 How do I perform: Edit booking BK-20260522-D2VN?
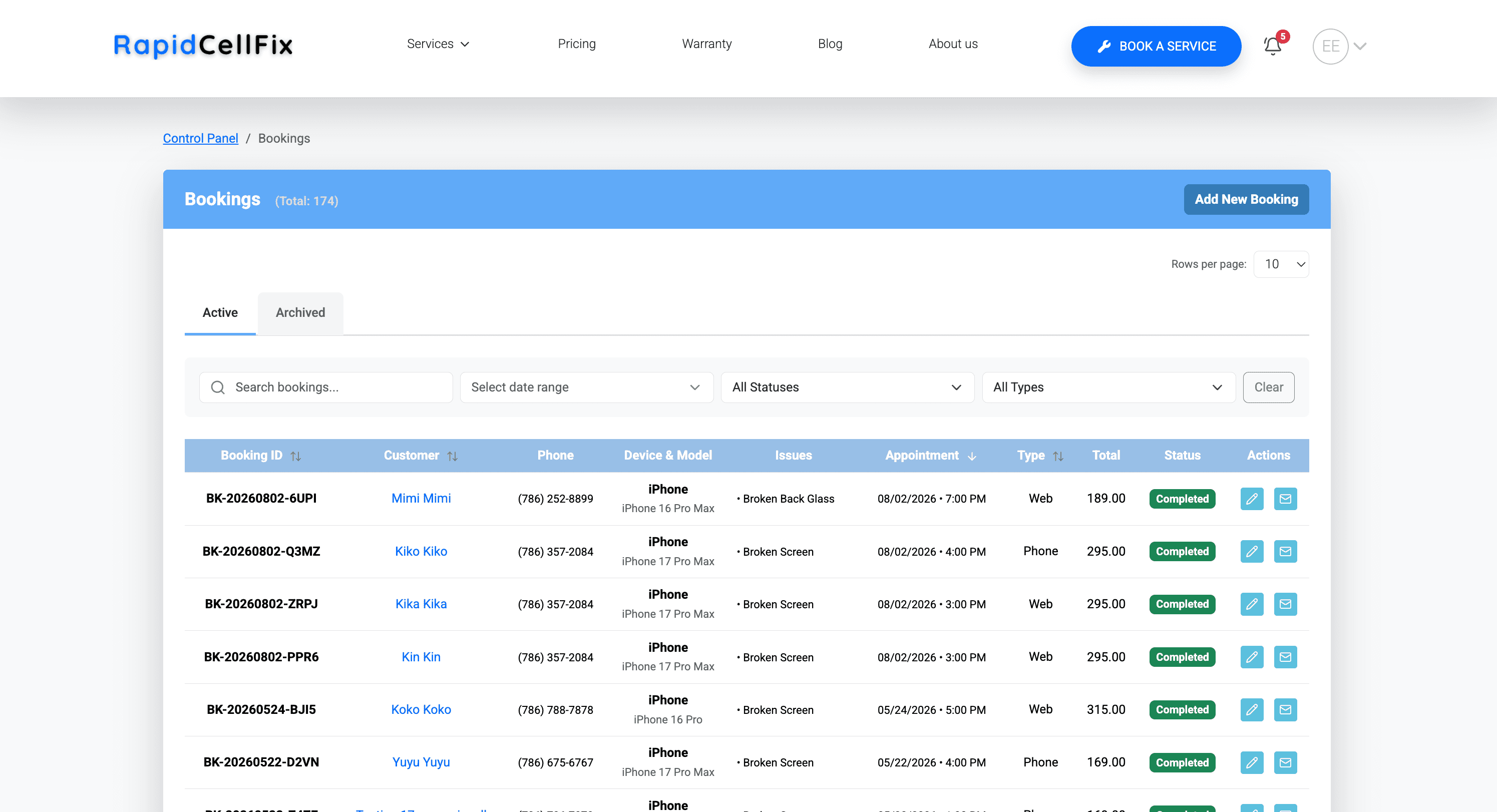click(1252, 762)
